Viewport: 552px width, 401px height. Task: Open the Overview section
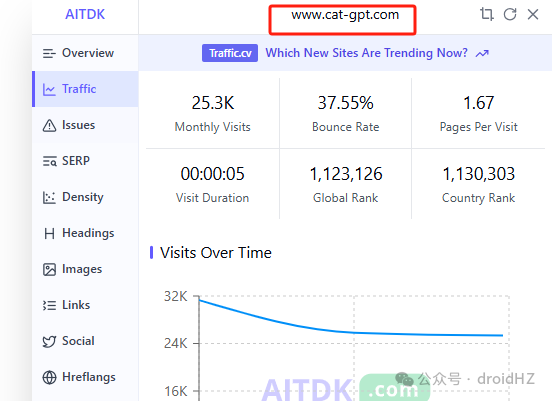[x=85, y=53]
